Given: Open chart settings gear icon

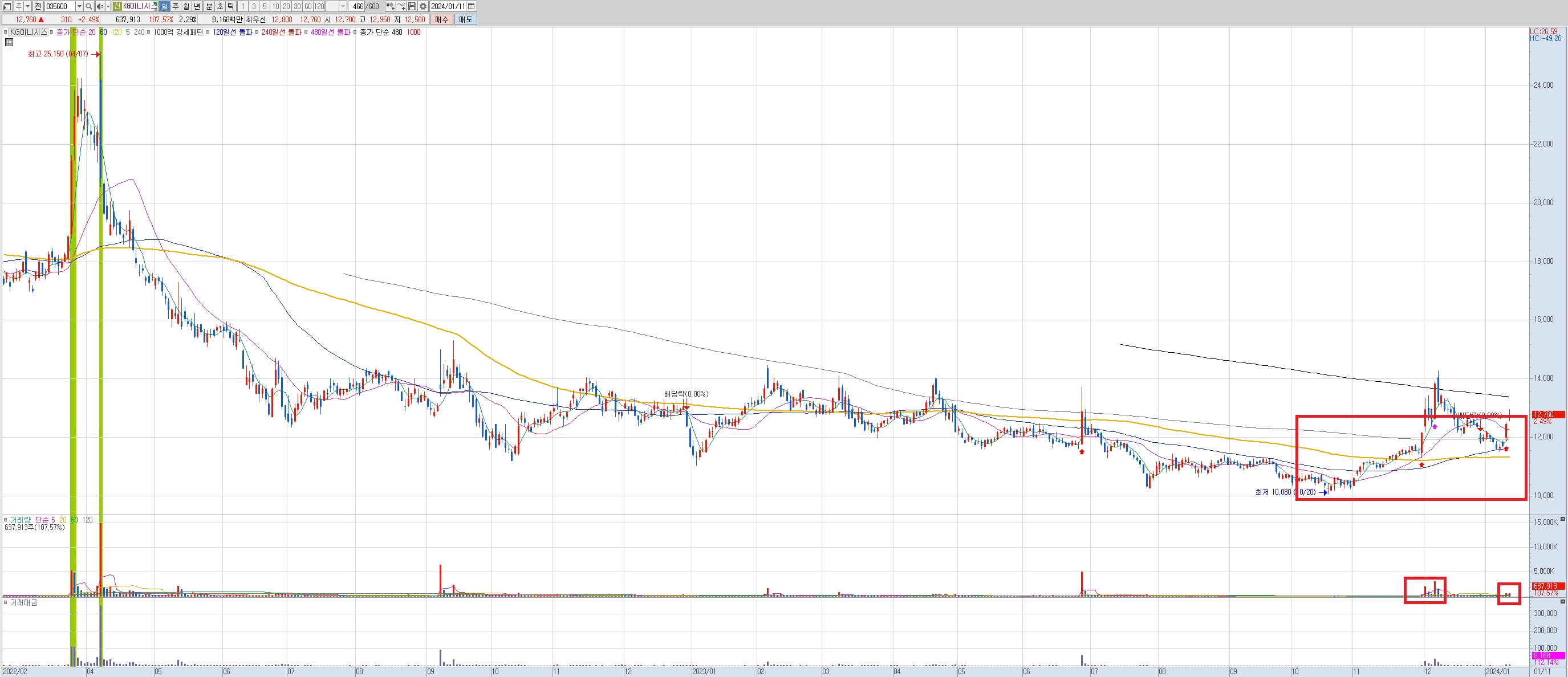Looking at the screenshot, I should 423,7.
